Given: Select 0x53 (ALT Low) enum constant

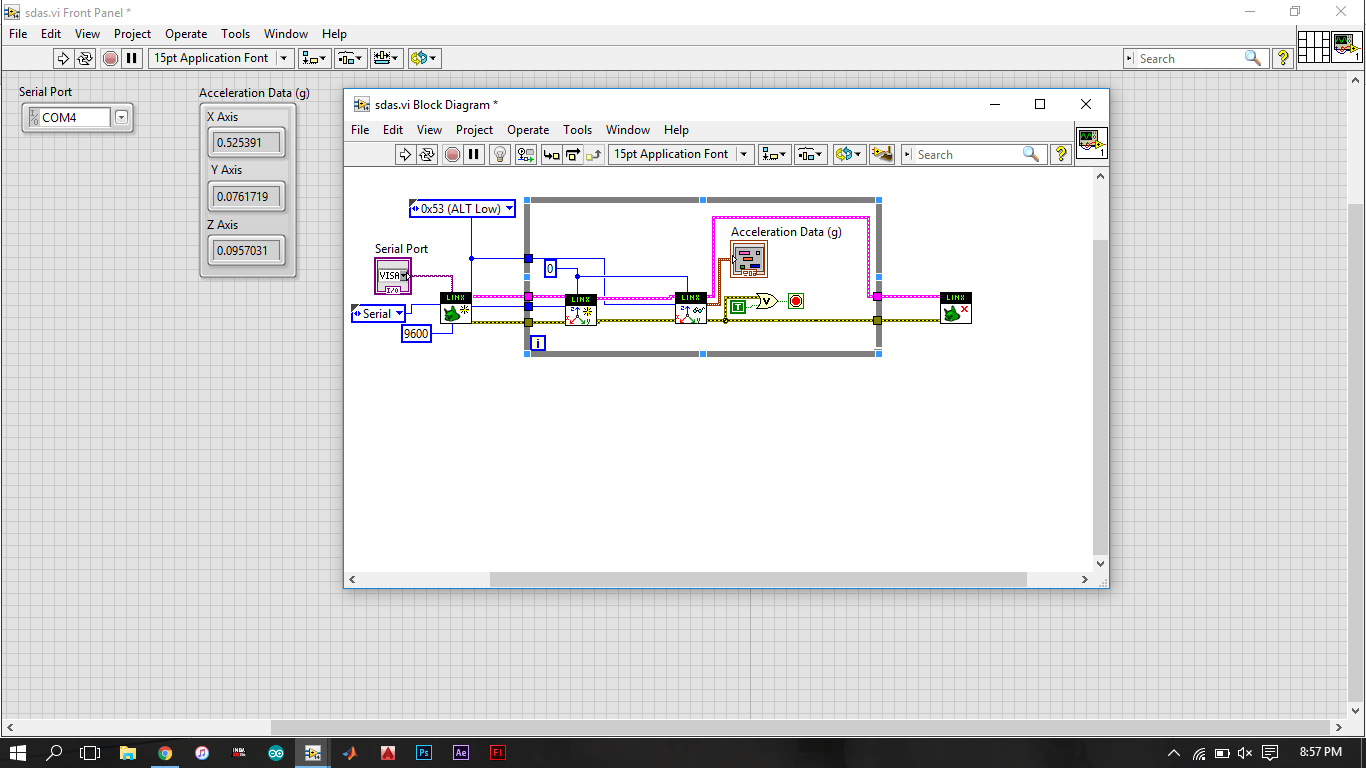Looking at the screenshot, I should pyautogui.click(x=463, y=209).
